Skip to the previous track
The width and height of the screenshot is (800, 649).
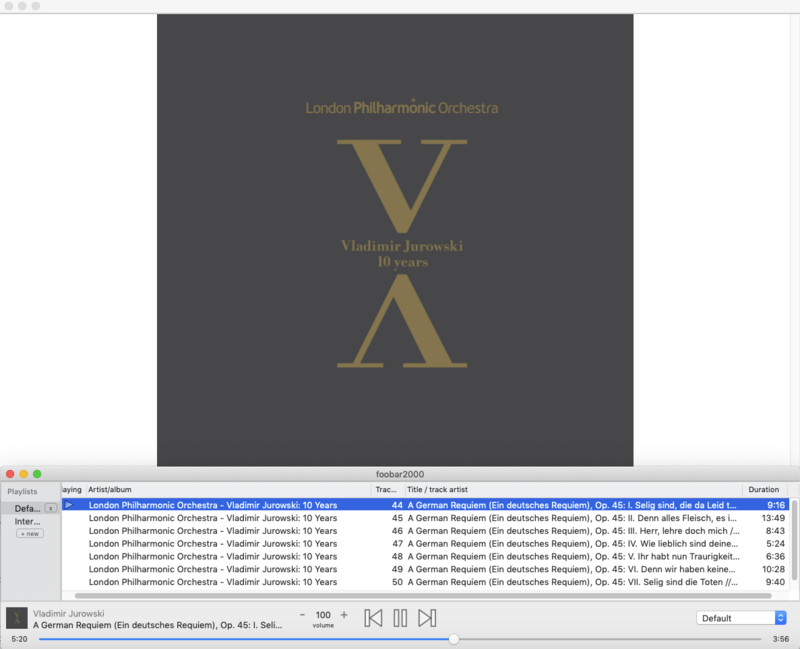tap(373, 618)
